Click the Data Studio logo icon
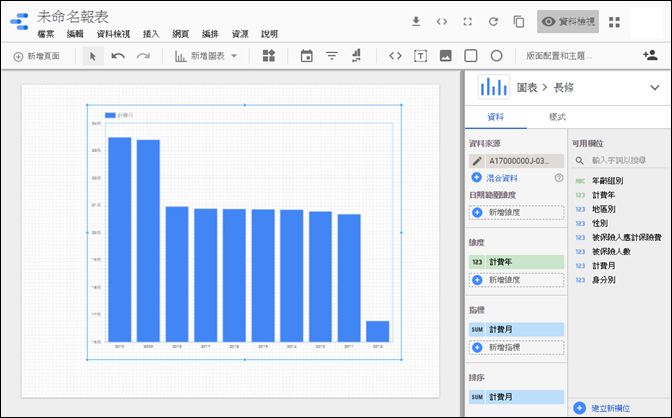 point(19,21)
